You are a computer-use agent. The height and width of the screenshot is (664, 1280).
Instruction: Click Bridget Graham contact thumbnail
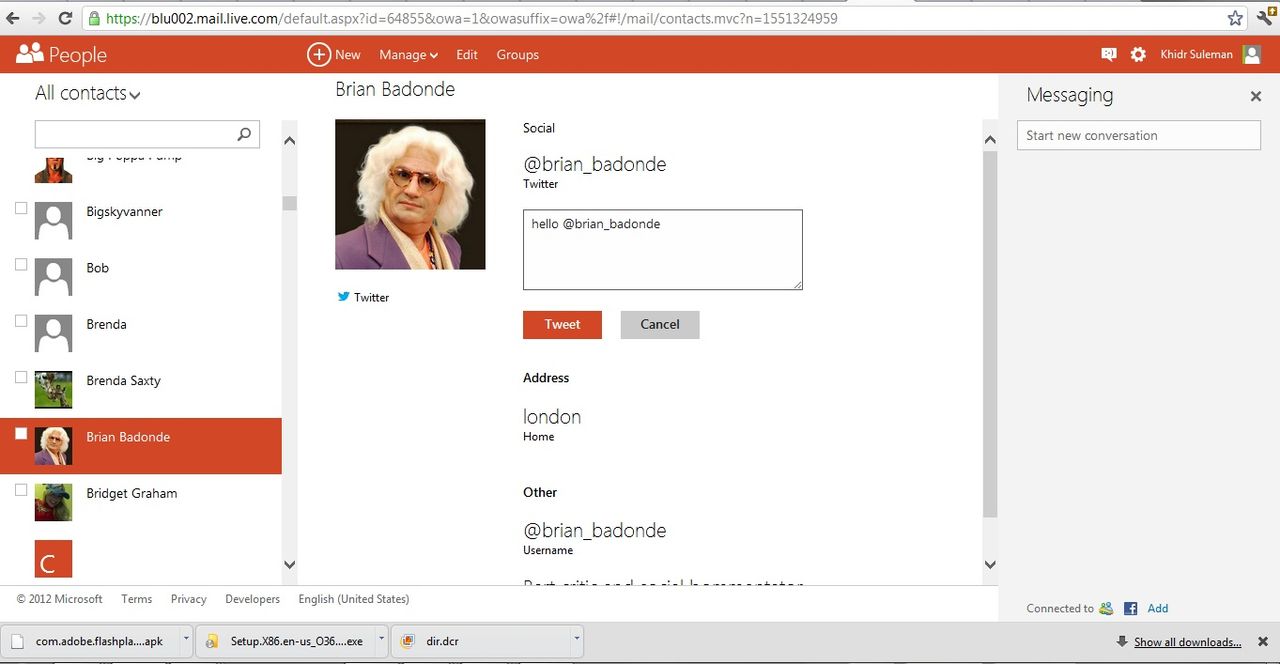54,502
